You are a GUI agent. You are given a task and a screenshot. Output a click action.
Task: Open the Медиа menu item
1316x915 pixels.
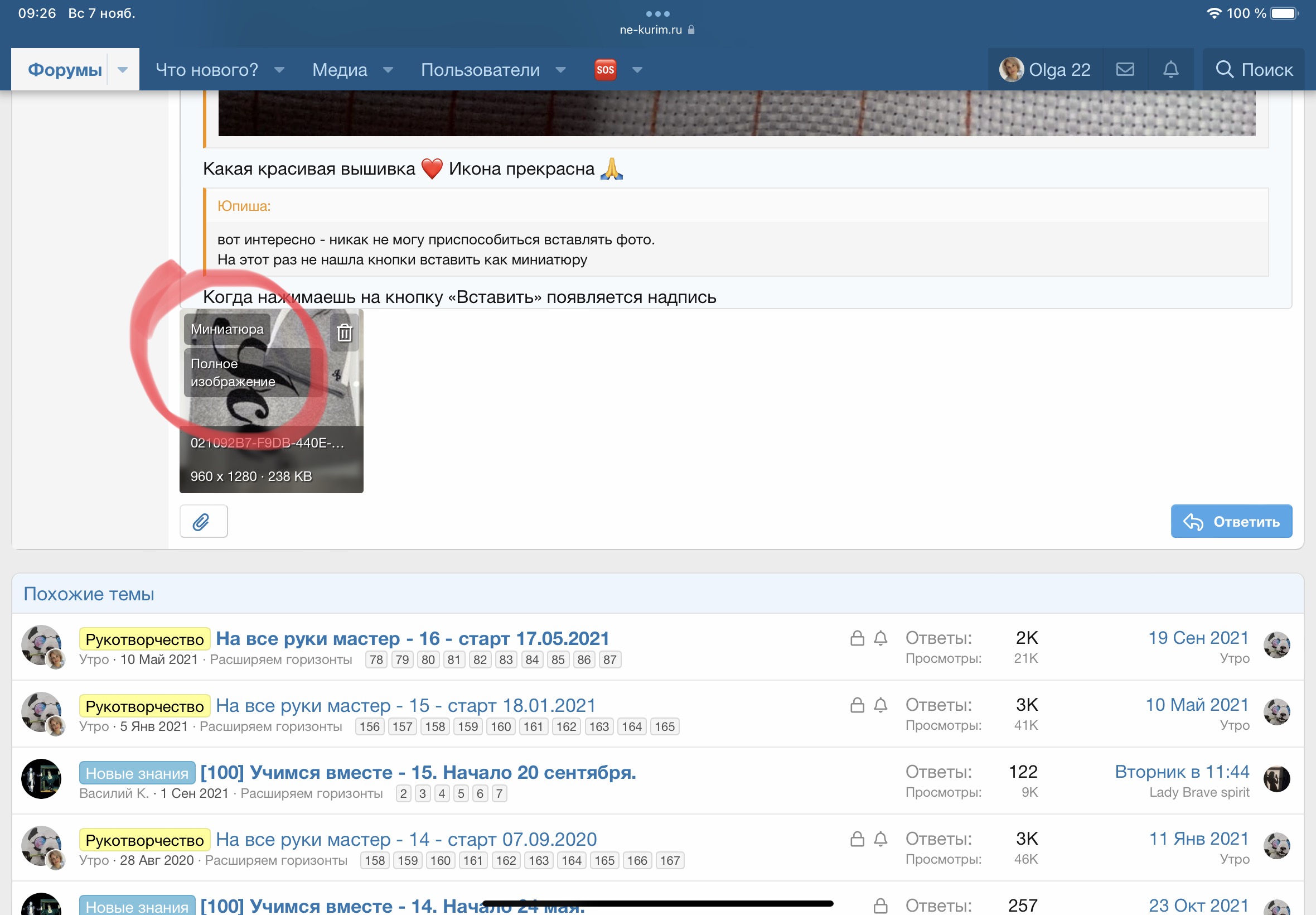[340, 69]
